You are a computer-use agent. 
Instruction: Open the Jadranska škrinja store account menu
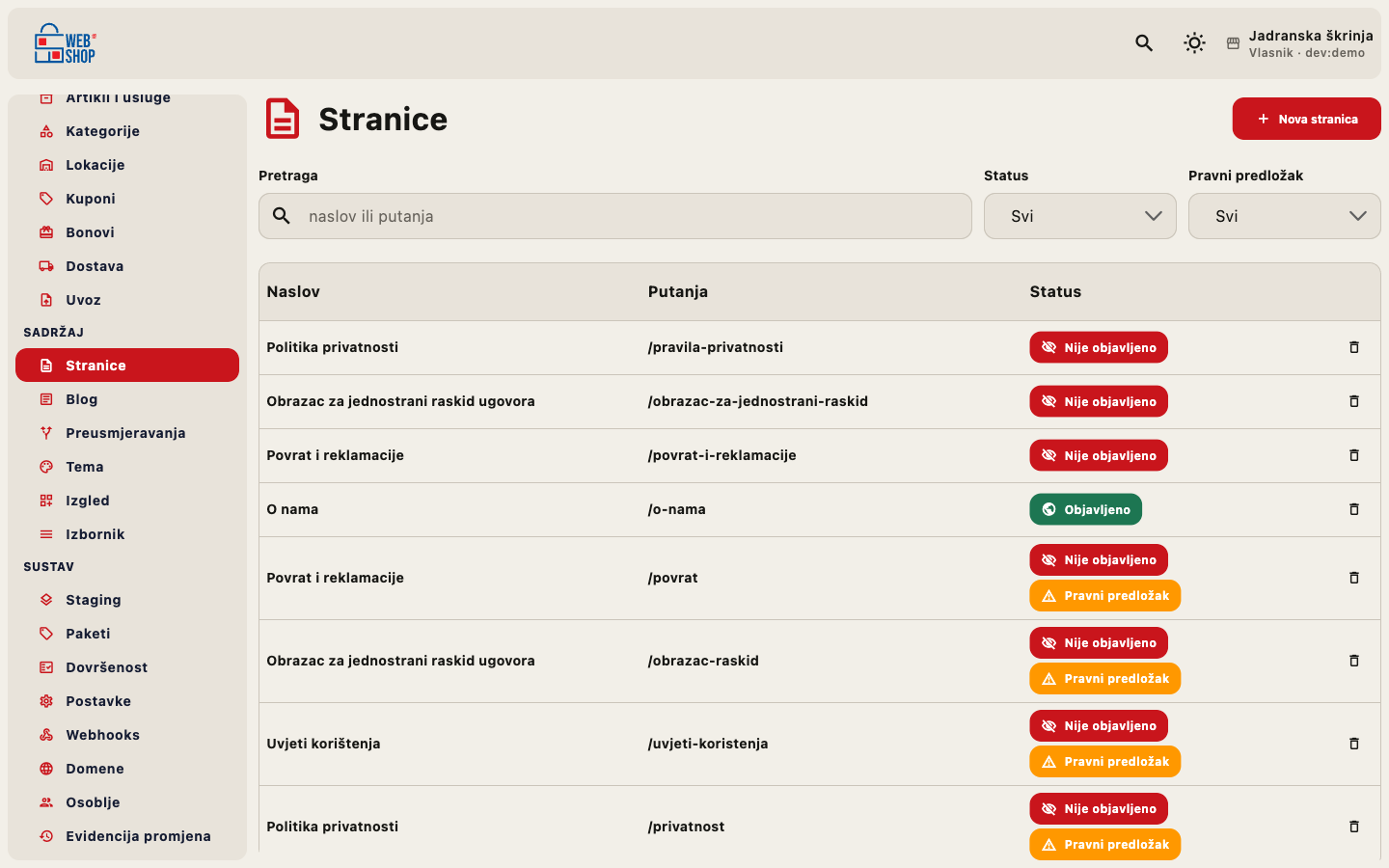coord(1299,43)
